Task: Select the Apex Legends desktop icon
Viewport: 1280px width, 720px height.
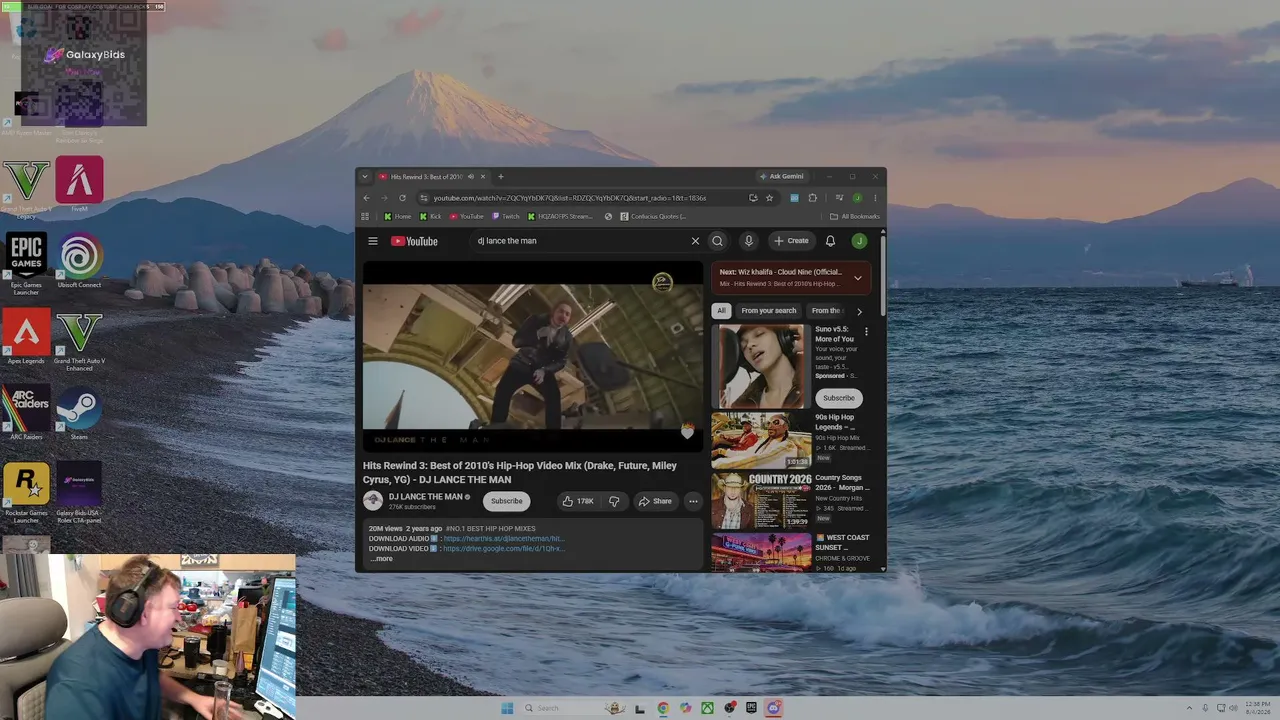Action: (26, 337)
